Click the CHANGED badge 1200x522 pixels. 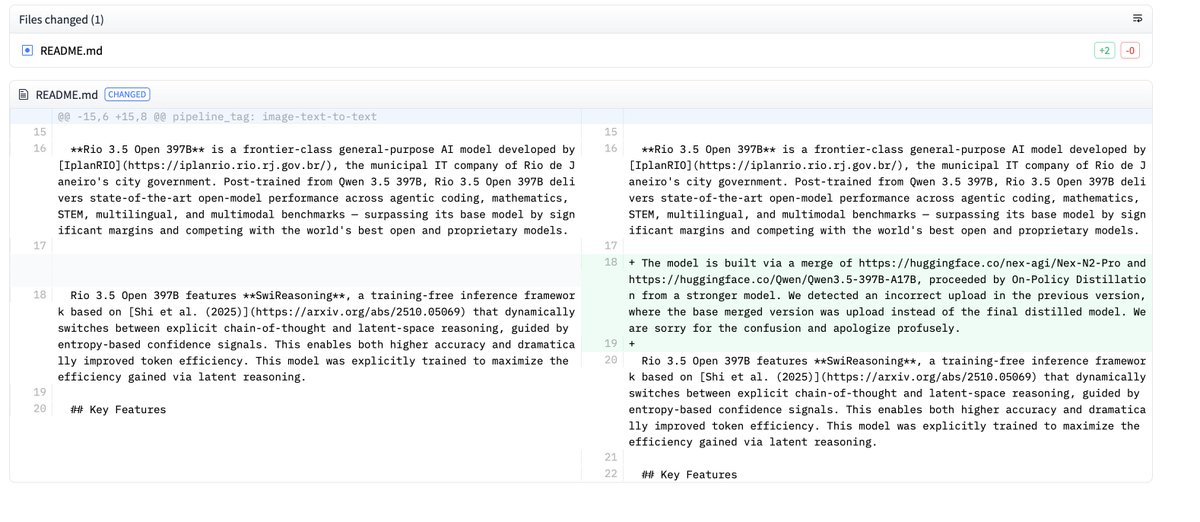(127, 94)
